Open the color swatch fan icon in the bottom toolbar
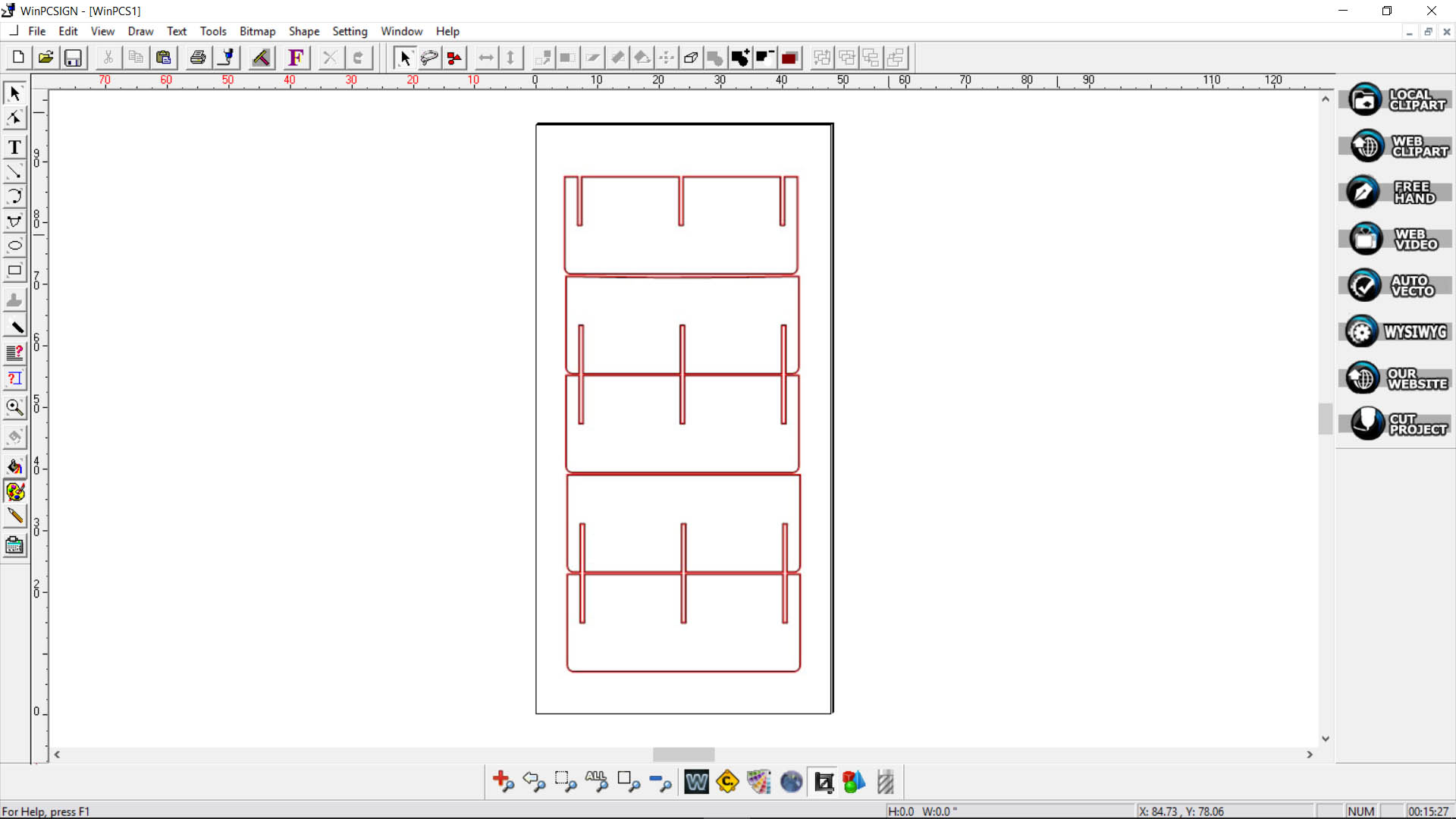The image size is (1456, 819). (758, 781)
